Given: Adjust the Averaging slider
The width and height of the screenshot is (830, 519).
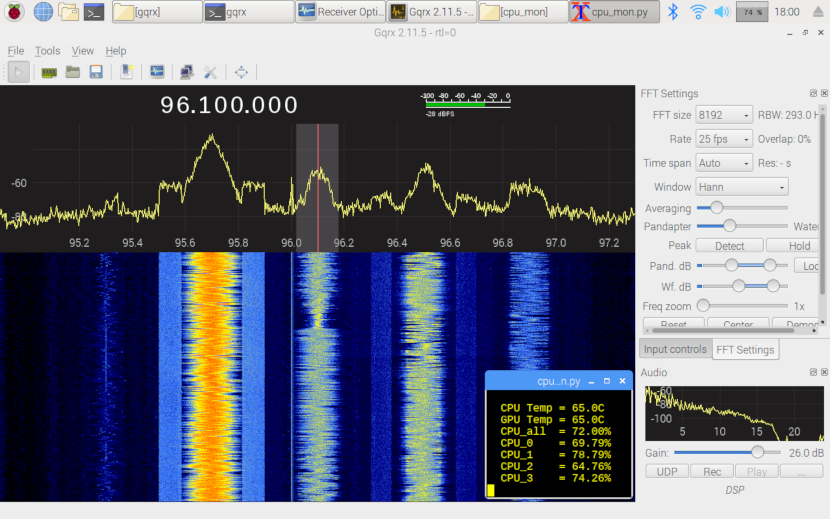Looking at the screenshot, I should pos(742,208).
